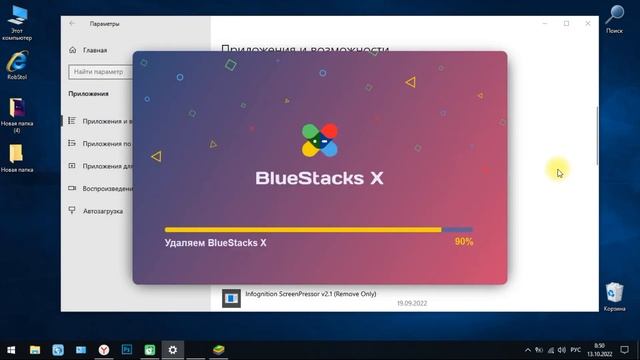This screenshot has height=360, width=640.
Task: Show hidden system tray icons
Action: pyautogui.click(x=528, y=350)
